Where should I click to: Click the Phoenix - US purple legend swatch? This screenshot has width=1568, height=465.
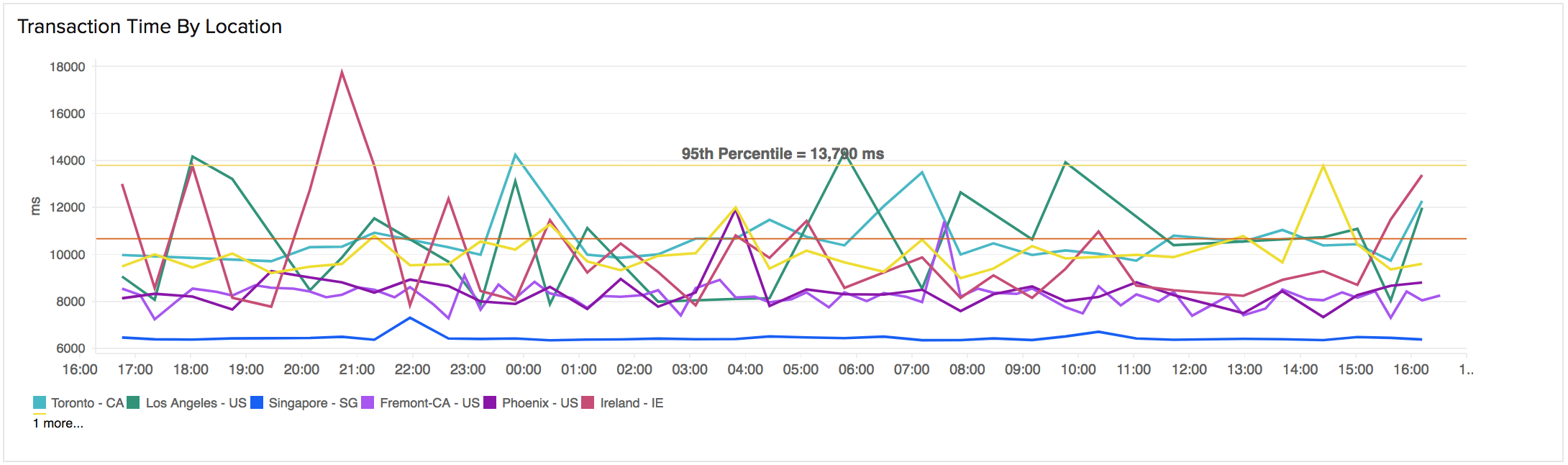tap(490, 403)
